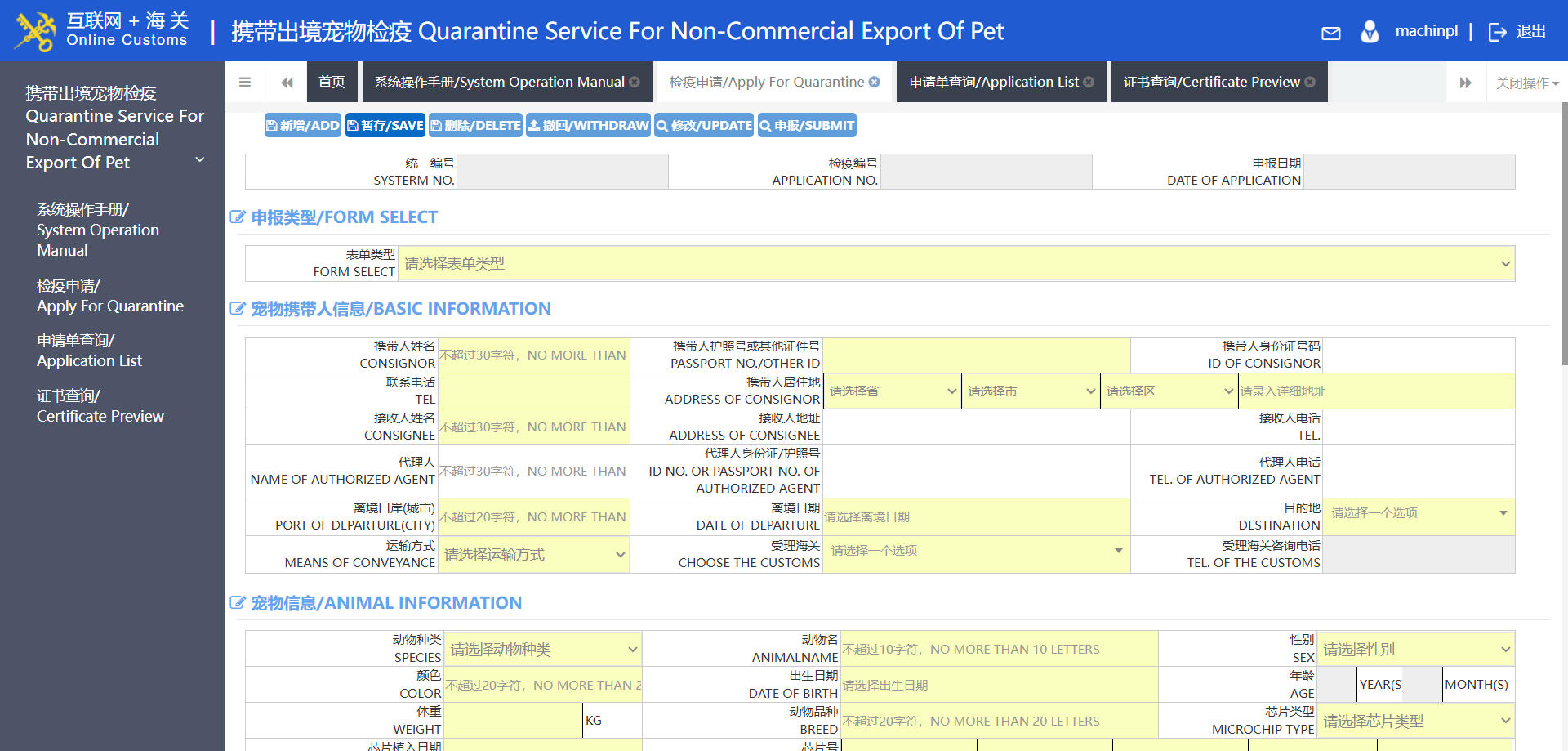Open the Sex selection dropdown
This screenshot has width=1568, height=751.
click(x=1416, y=650)
